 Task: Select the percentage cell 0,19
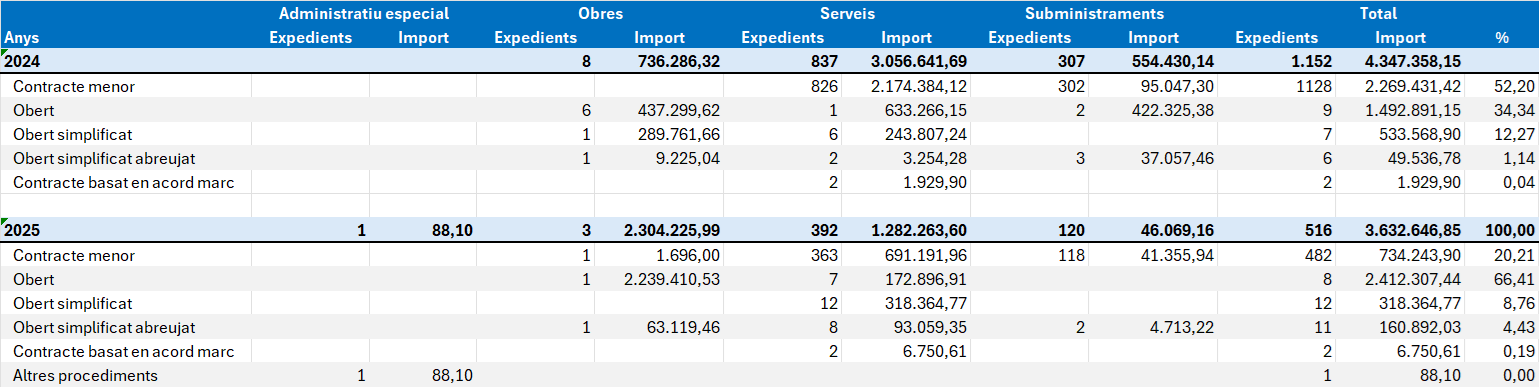pyautogui.click(x=1520, y=351)
